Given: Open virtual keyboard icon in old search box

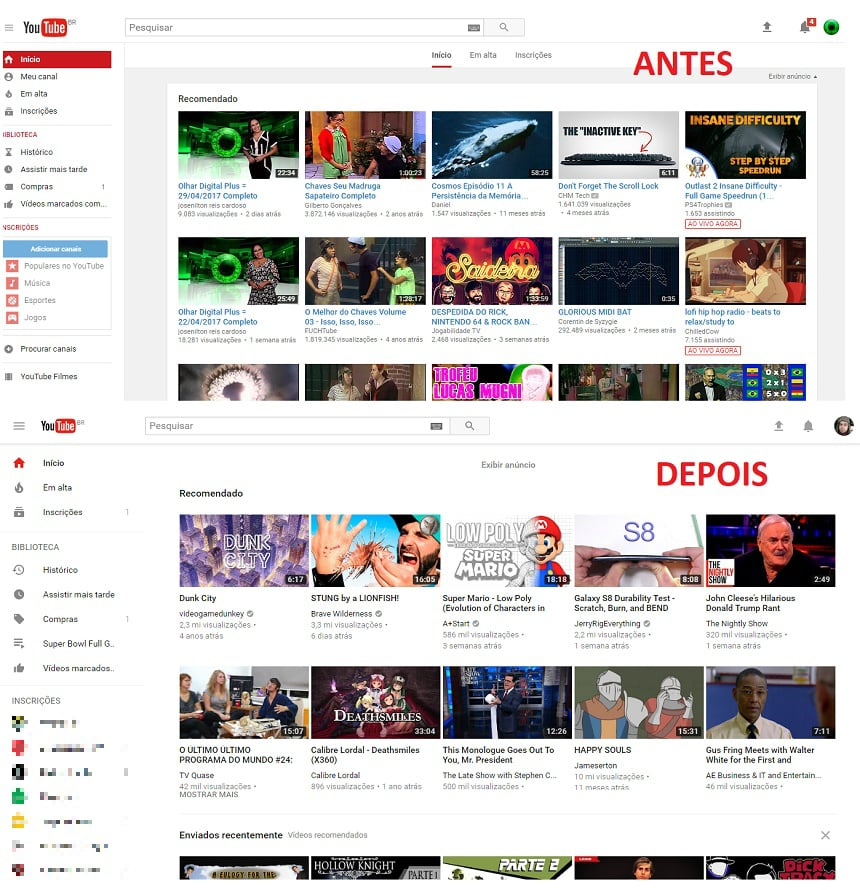Looking at the screenshot, I should [x=474, y=28].
